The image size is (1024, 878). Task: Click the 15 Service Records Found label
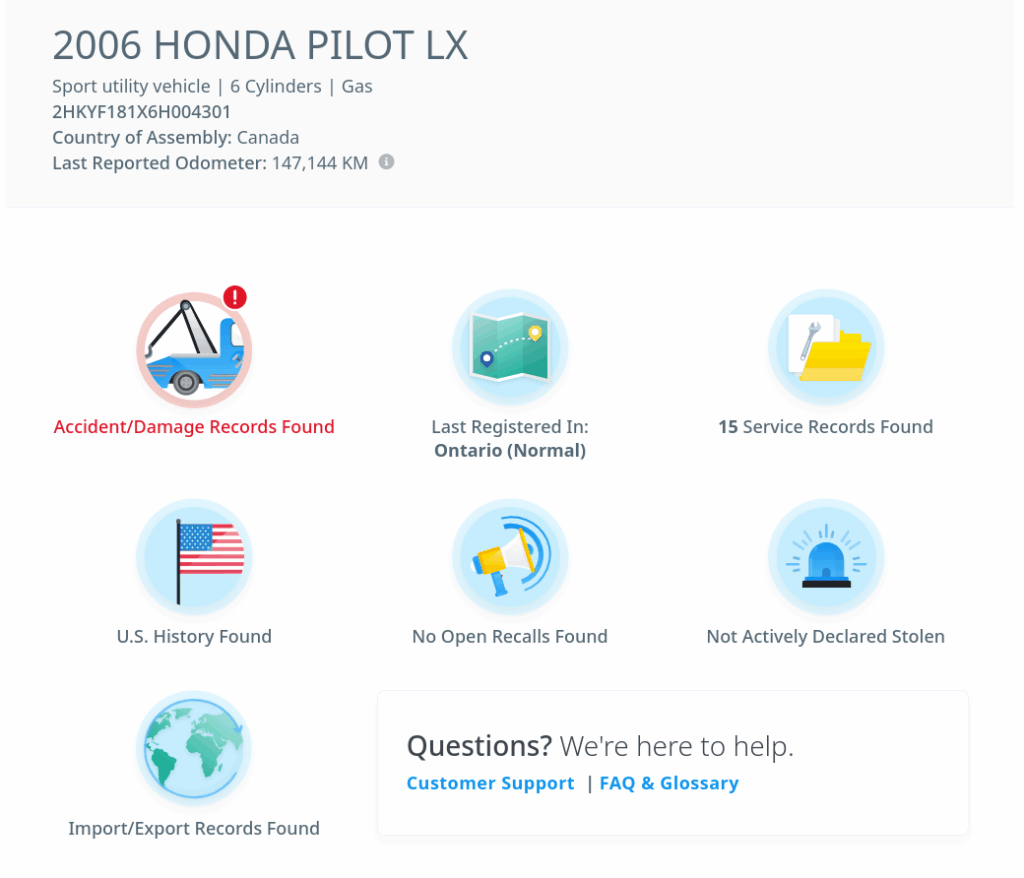pyautogui.click(x=826, y=427)
